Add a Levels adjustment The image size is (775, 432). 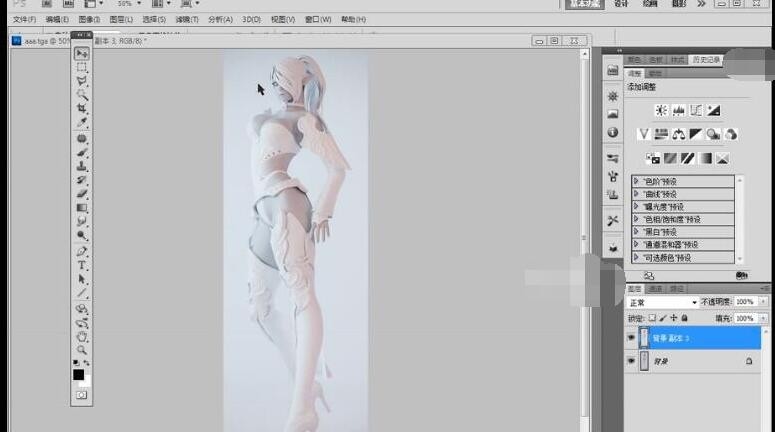[679, 110]
